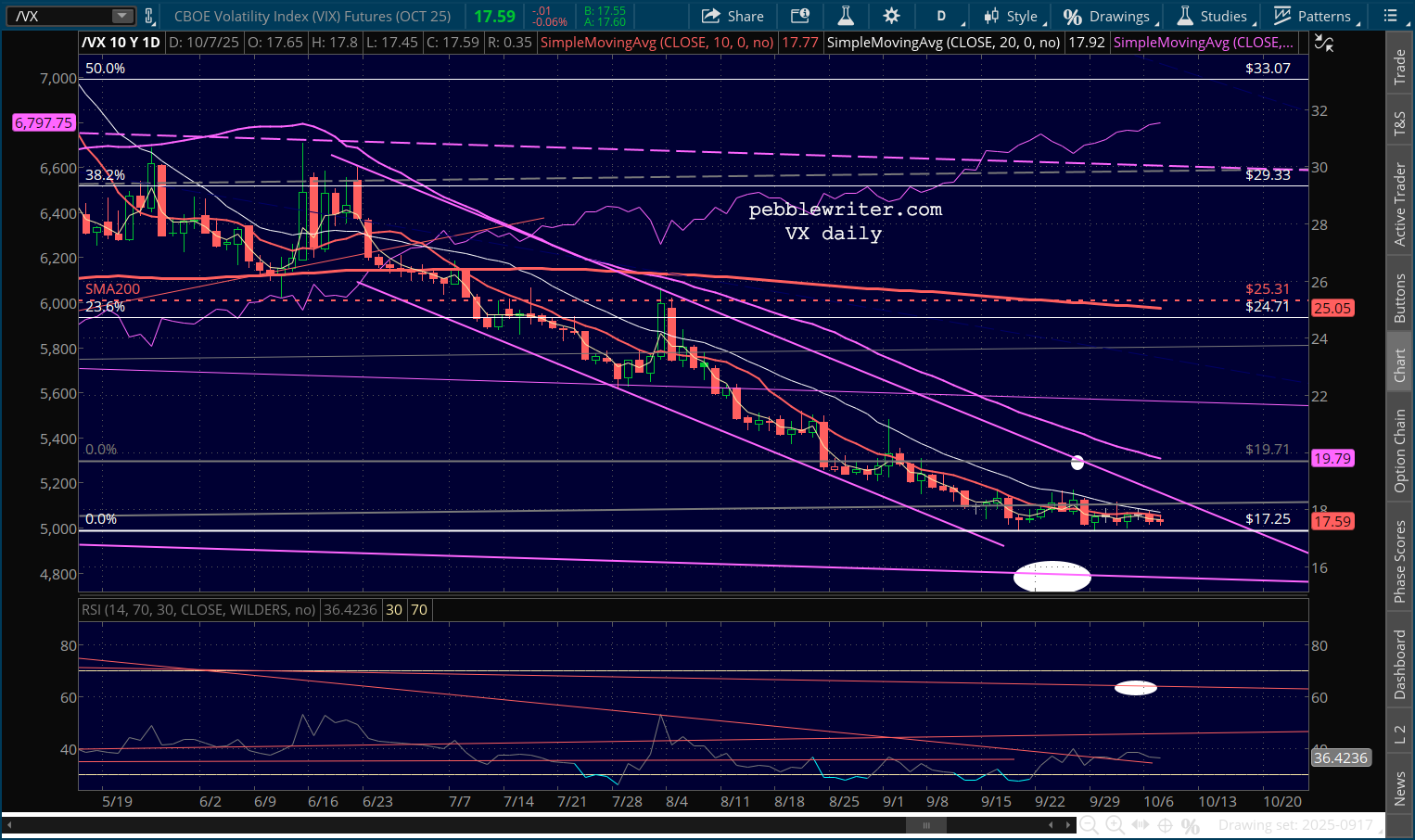
Task: Click the account info card icon
Action: 799,16
